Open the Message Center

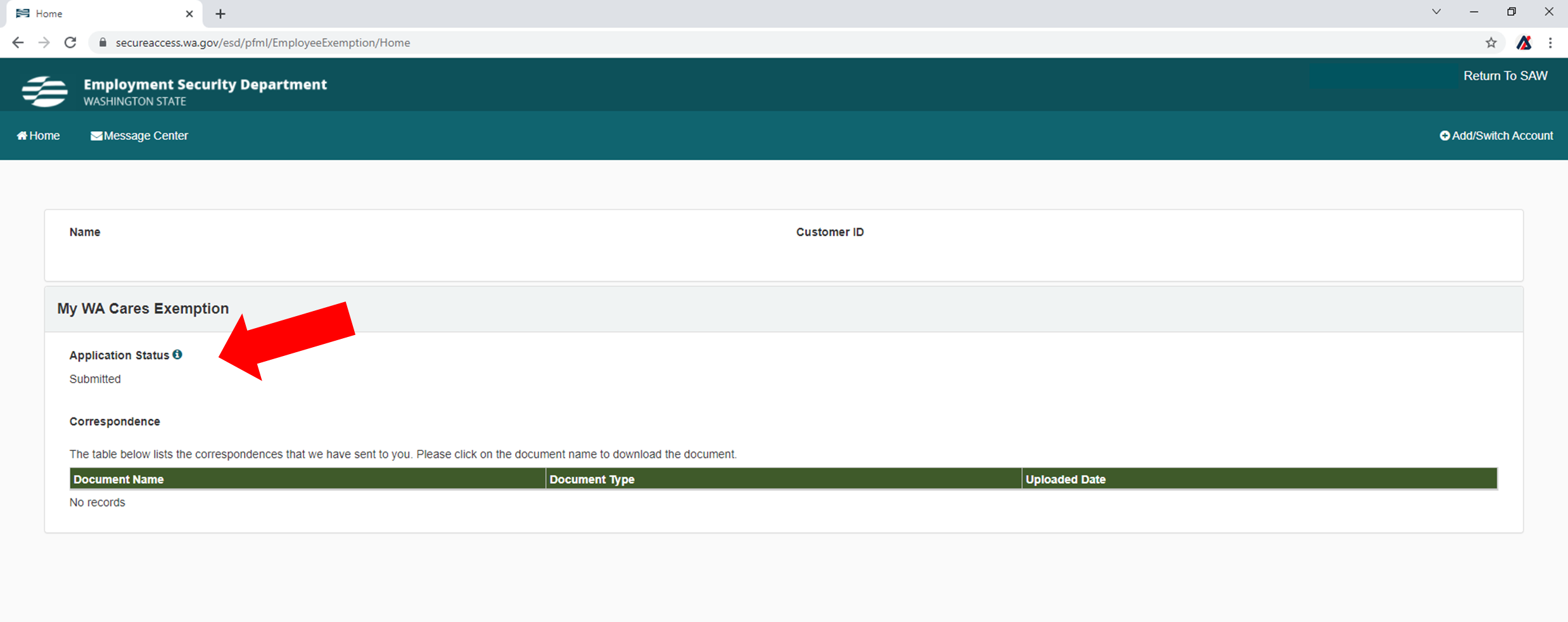point(139,136)
